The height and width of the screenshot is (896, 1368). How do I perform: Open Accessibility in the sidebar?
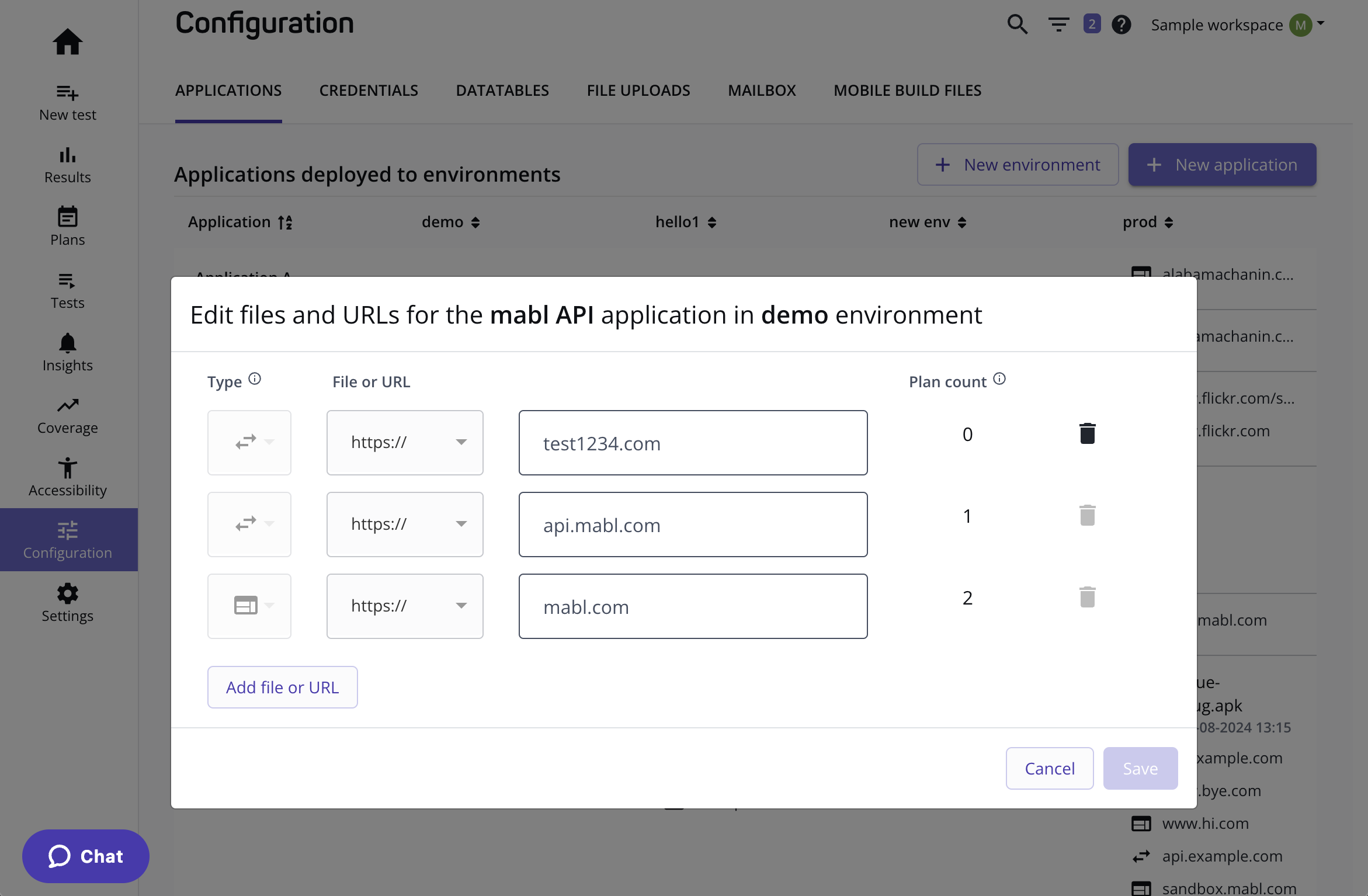pos(68,479)
